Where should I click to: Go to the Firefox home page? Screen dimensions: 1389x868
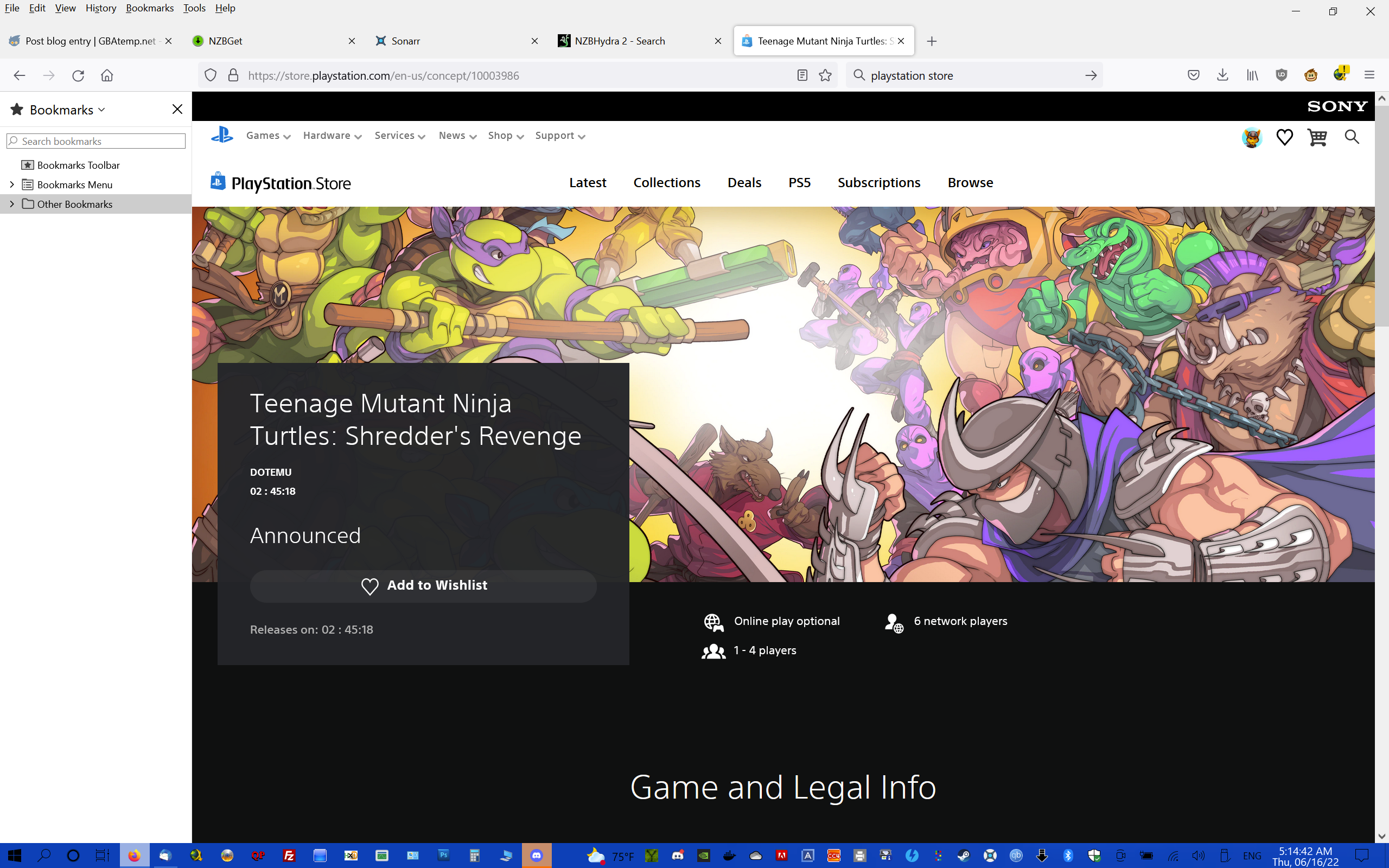107,75
